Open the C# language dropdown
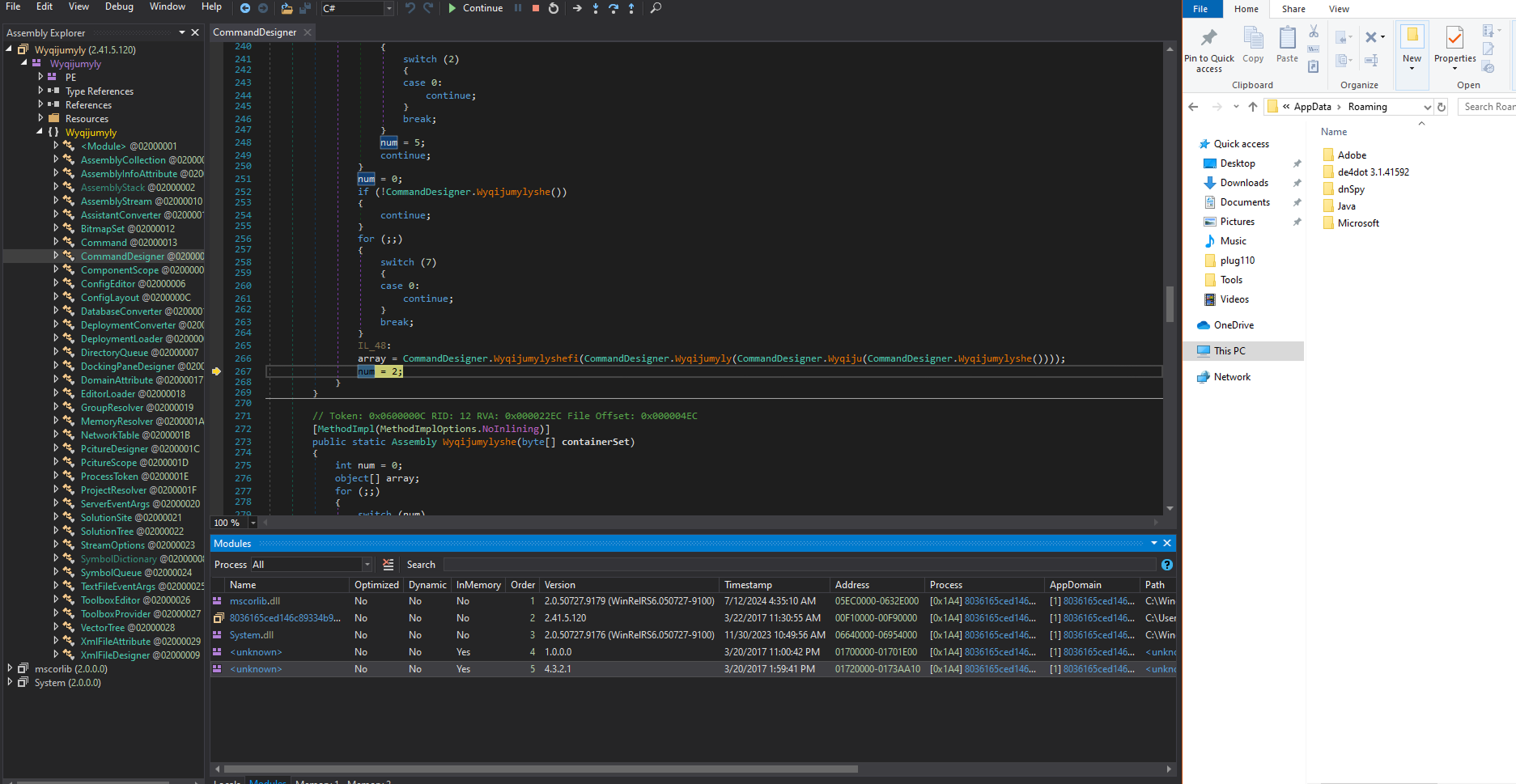This screenshot has height=784, width=1516. 389,8
